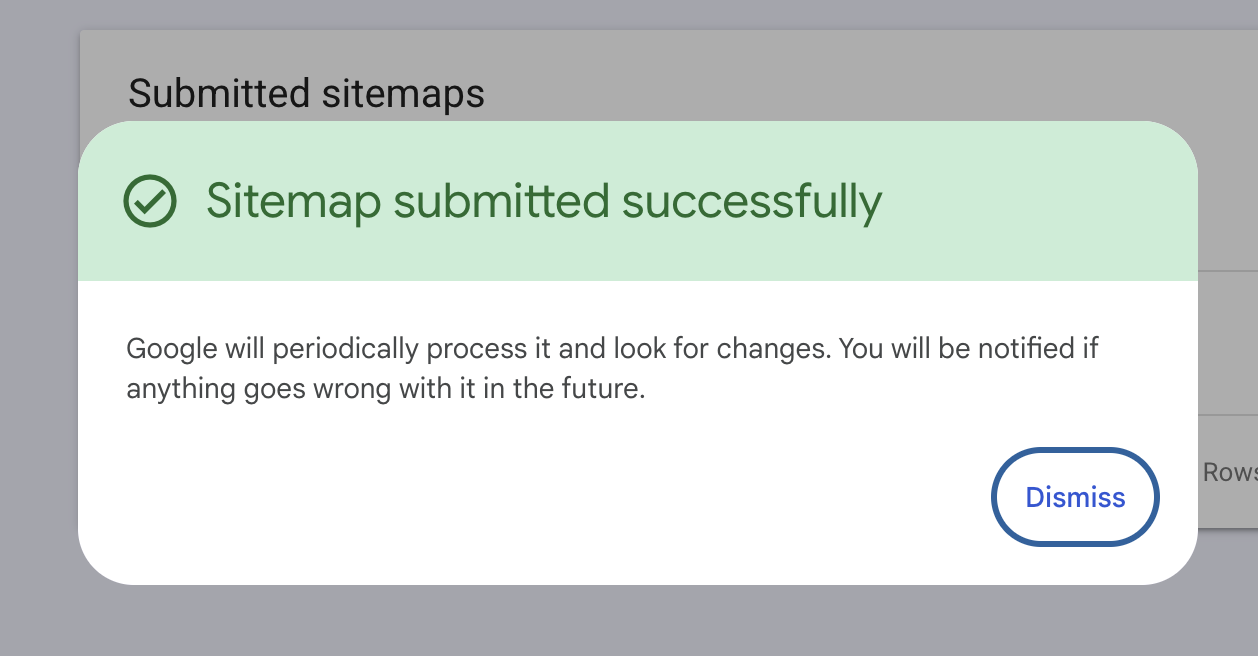Click the phrase 'look for changes'
The width and height of the screenshot is (1258, 656).
[722, 350]
